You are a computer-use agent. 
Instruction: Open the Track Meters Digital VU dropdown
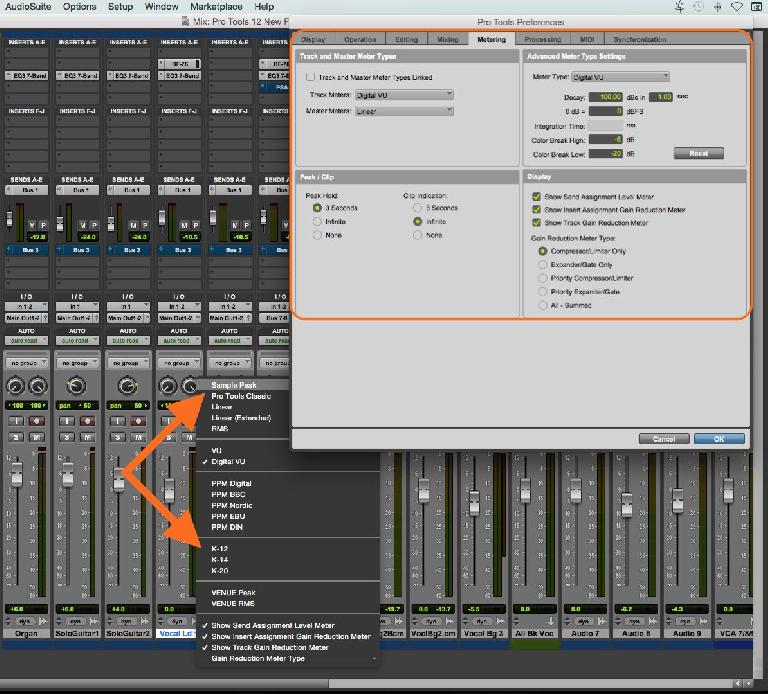pyautogui.click(x=404, y=95)
